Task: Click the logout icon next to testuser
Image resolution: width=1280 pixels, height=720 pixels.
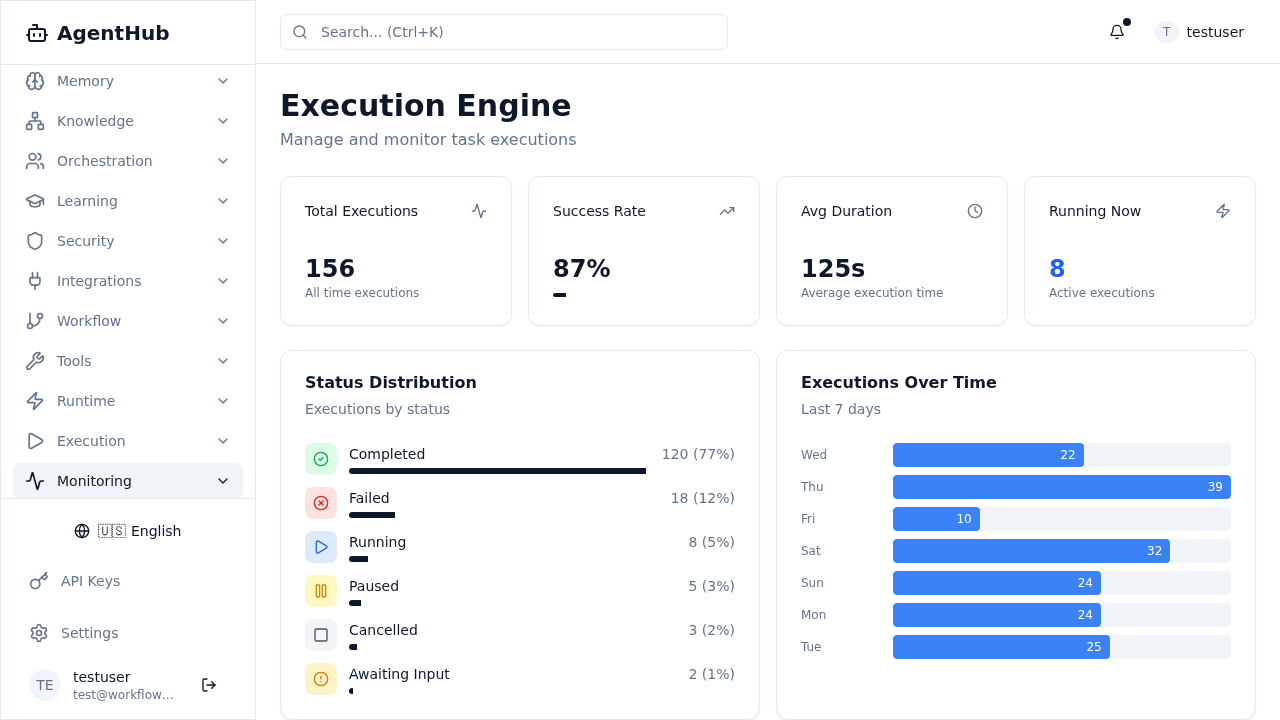Action: point(208,685)
